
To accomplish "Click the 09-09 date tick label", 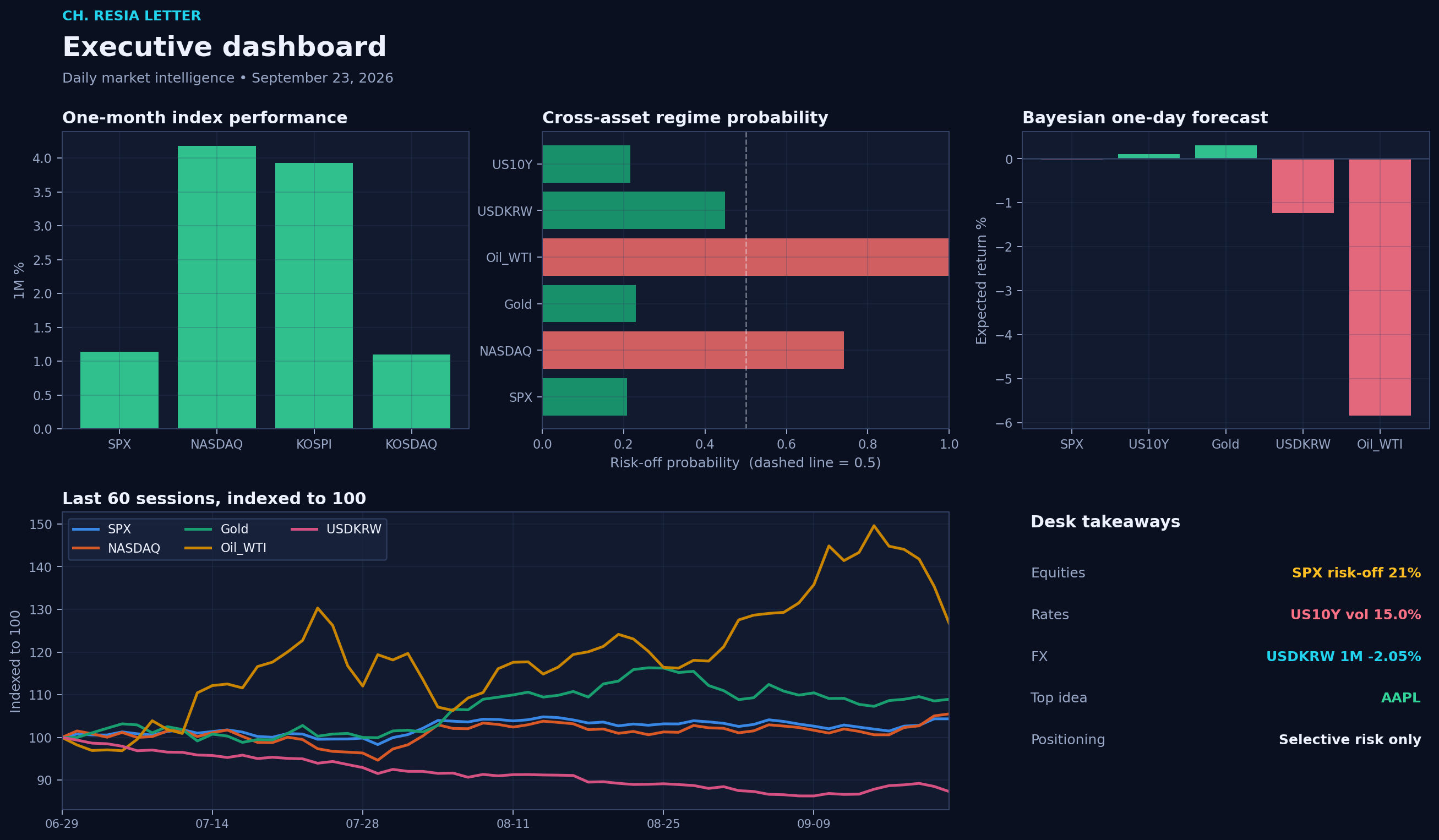I will pyautogui.click(x=813, y=824).
